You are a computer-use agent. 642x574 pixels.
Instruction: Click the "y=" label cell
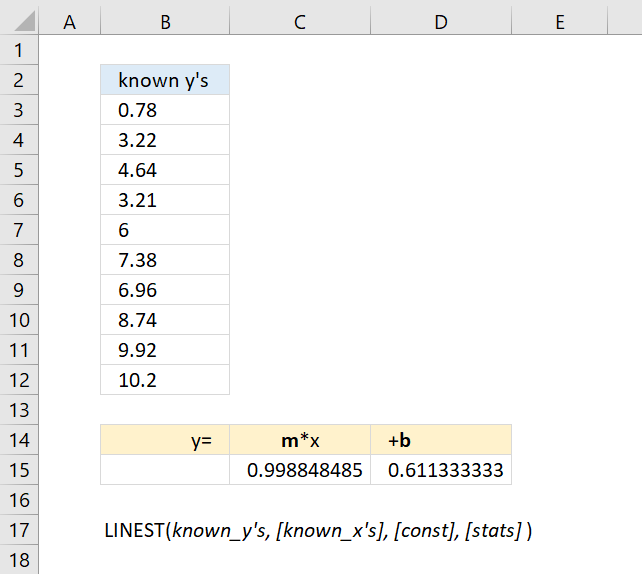pos(165,440)
